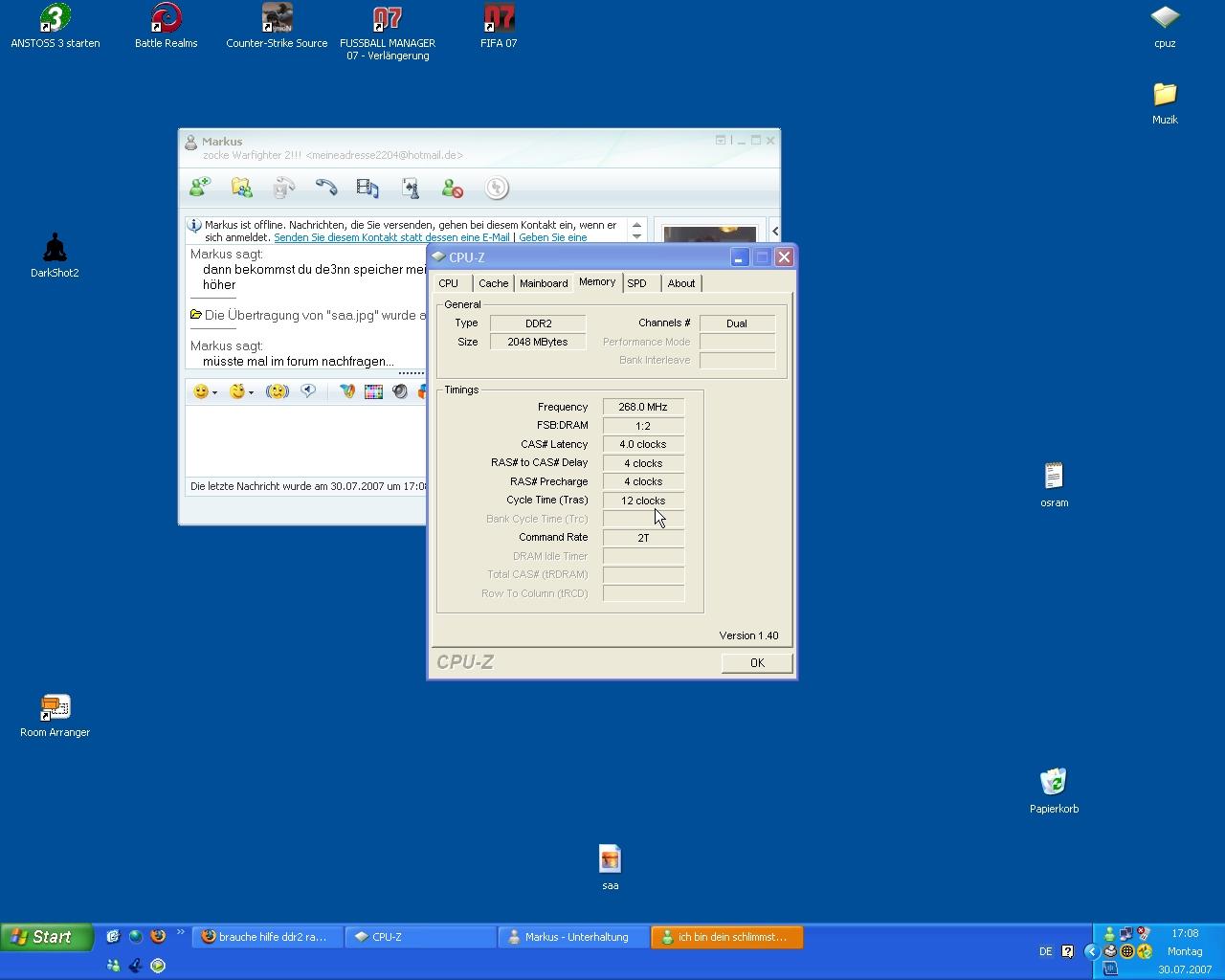Switch to the Cache tab in CPU-Z
The width and height of the screenshot is (1225, 980).
(x=493, y=283)
